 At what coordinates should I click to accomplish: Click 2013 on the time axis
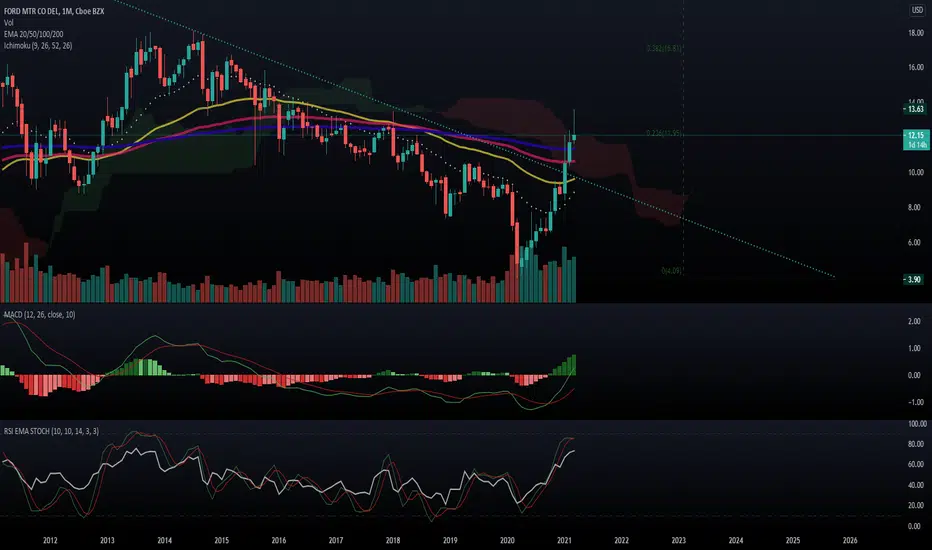pos(107,540)
